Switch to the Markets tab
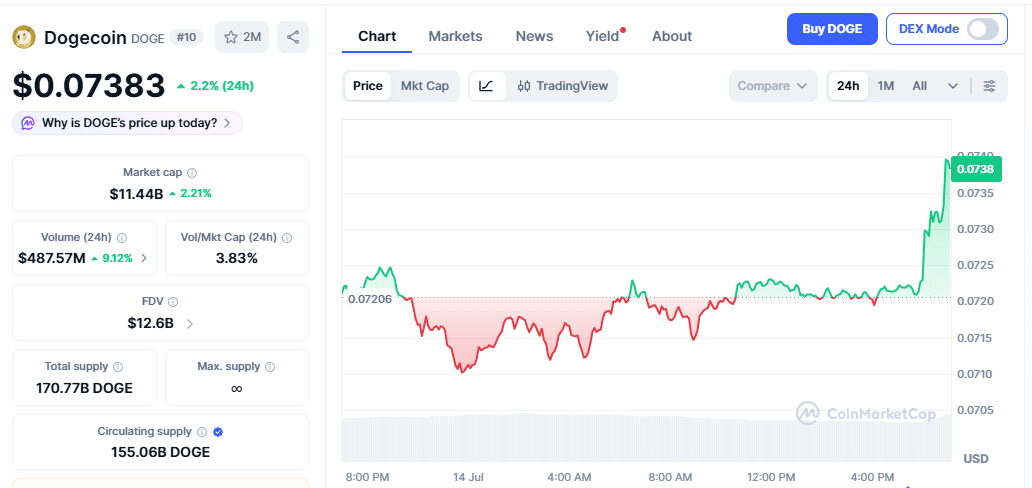The width and height of the screenshot is (1032, 488). (455, 36)
